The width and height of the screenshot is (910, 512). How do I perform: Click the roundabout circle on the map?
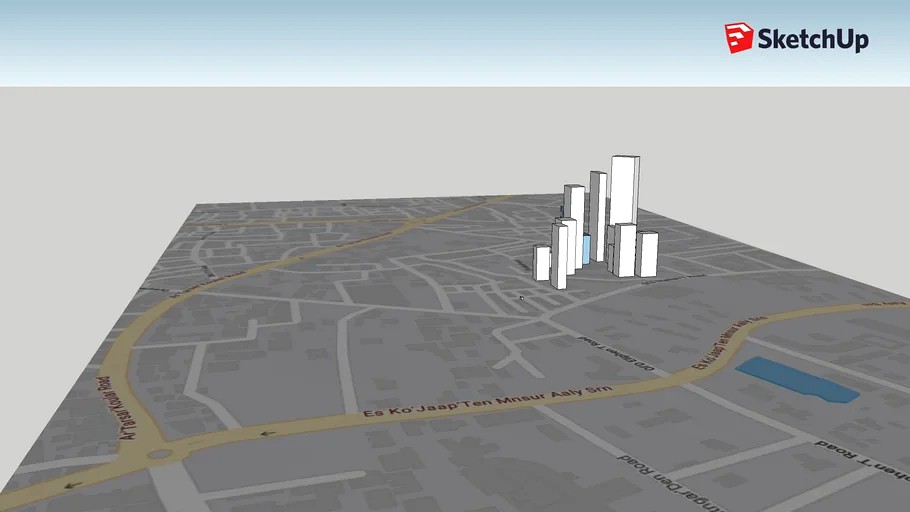point(160,454)
